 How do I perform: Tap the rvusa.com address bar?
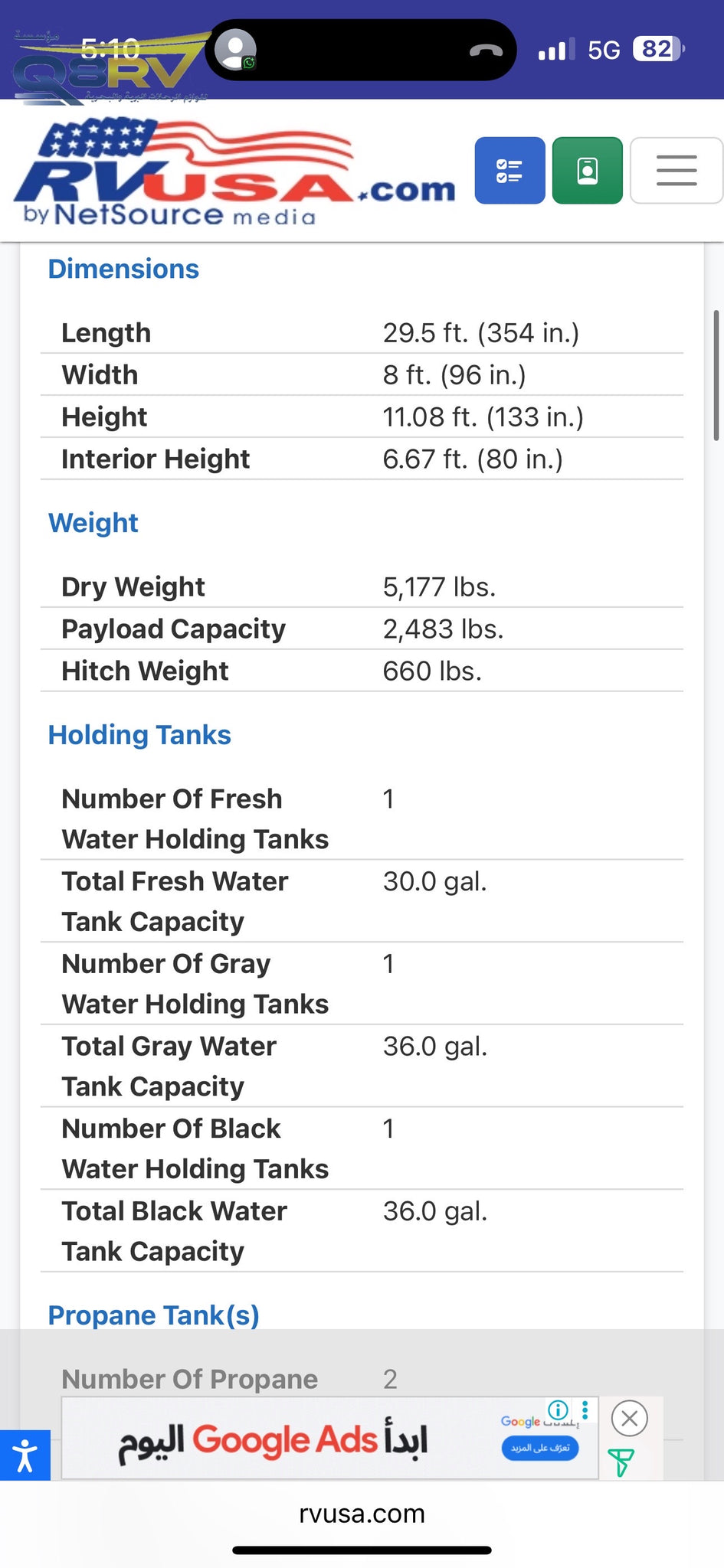[362, 1514]
